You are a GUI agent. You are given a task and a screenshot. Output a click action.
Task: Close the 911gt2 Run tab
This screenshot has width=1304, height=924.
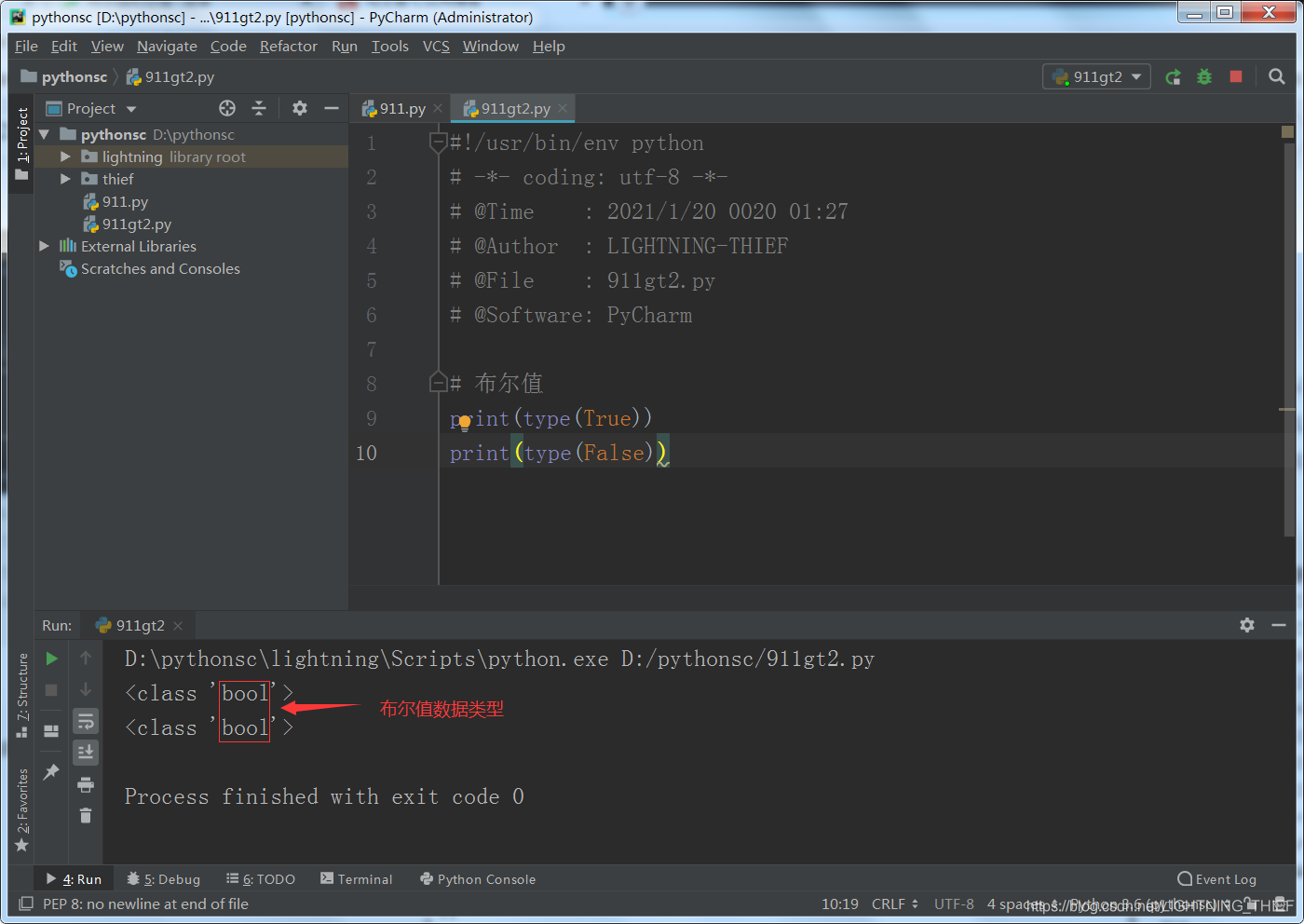tap(178, 625)
